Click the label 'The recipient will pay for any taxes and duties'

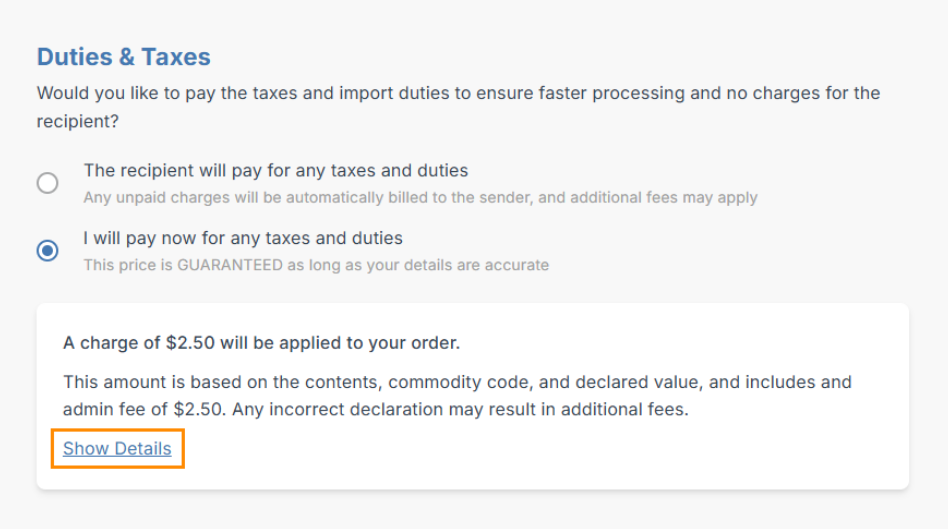276,171
